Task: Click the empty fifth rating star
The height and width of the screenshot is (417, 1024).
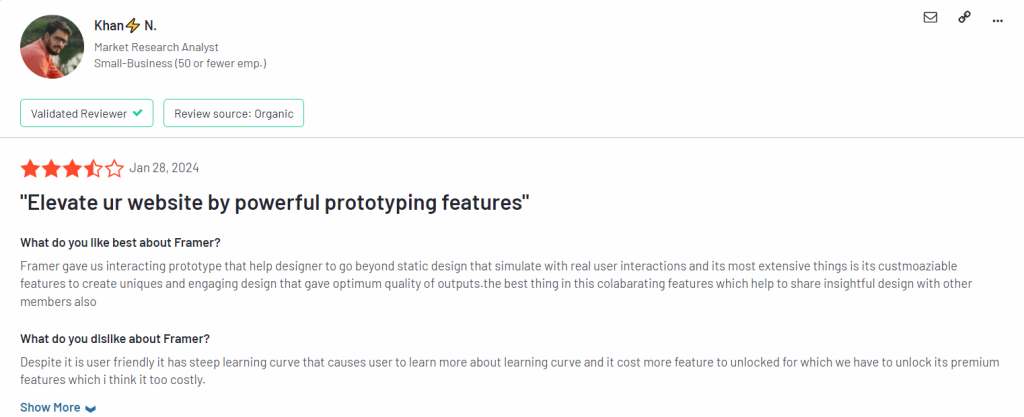Action: (x=114, y=169)
